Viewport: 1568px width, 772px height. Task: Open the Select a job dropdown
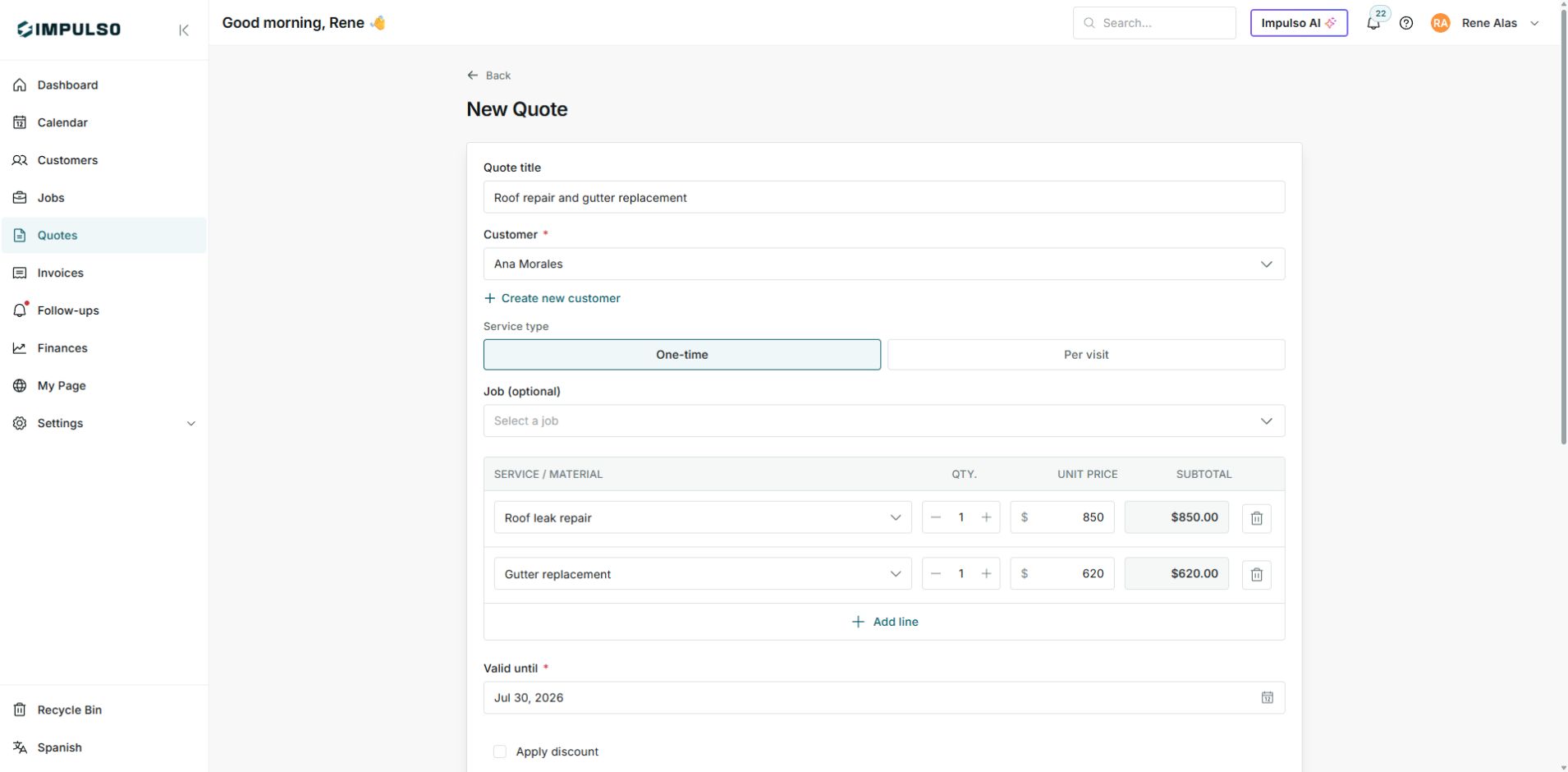[x=884, y=421]
